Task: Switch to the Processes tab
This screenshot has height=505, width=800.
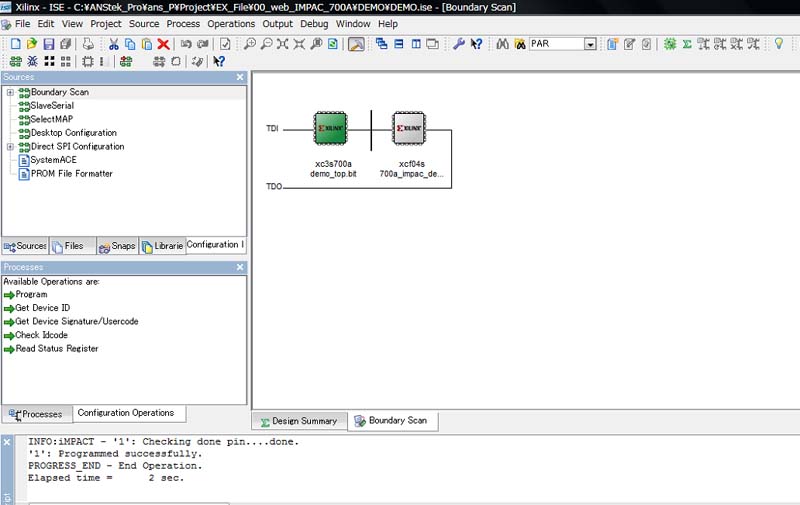Action: [x=36, y=414]
